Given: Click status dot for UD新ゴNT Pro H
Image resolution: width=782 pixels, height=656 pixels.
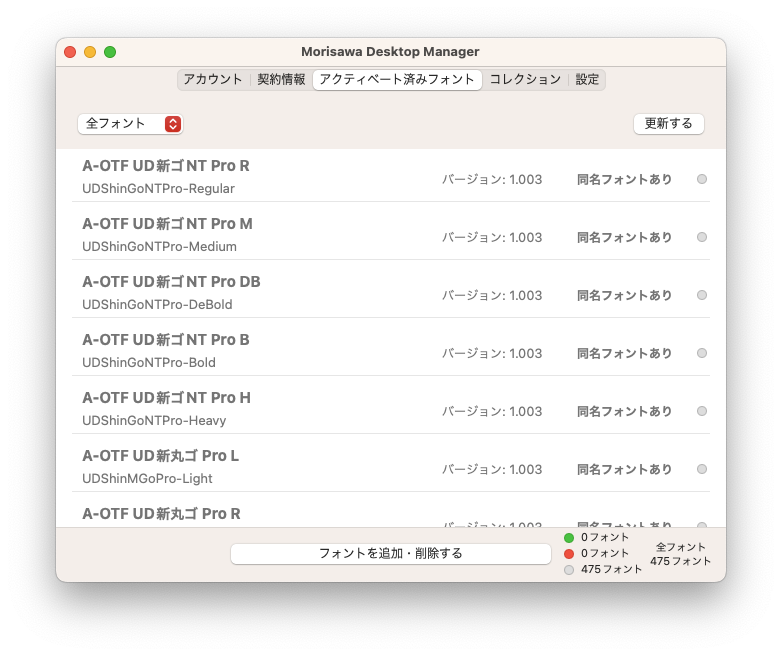Looking at the screenshot, I should click(x=702, y=411).
